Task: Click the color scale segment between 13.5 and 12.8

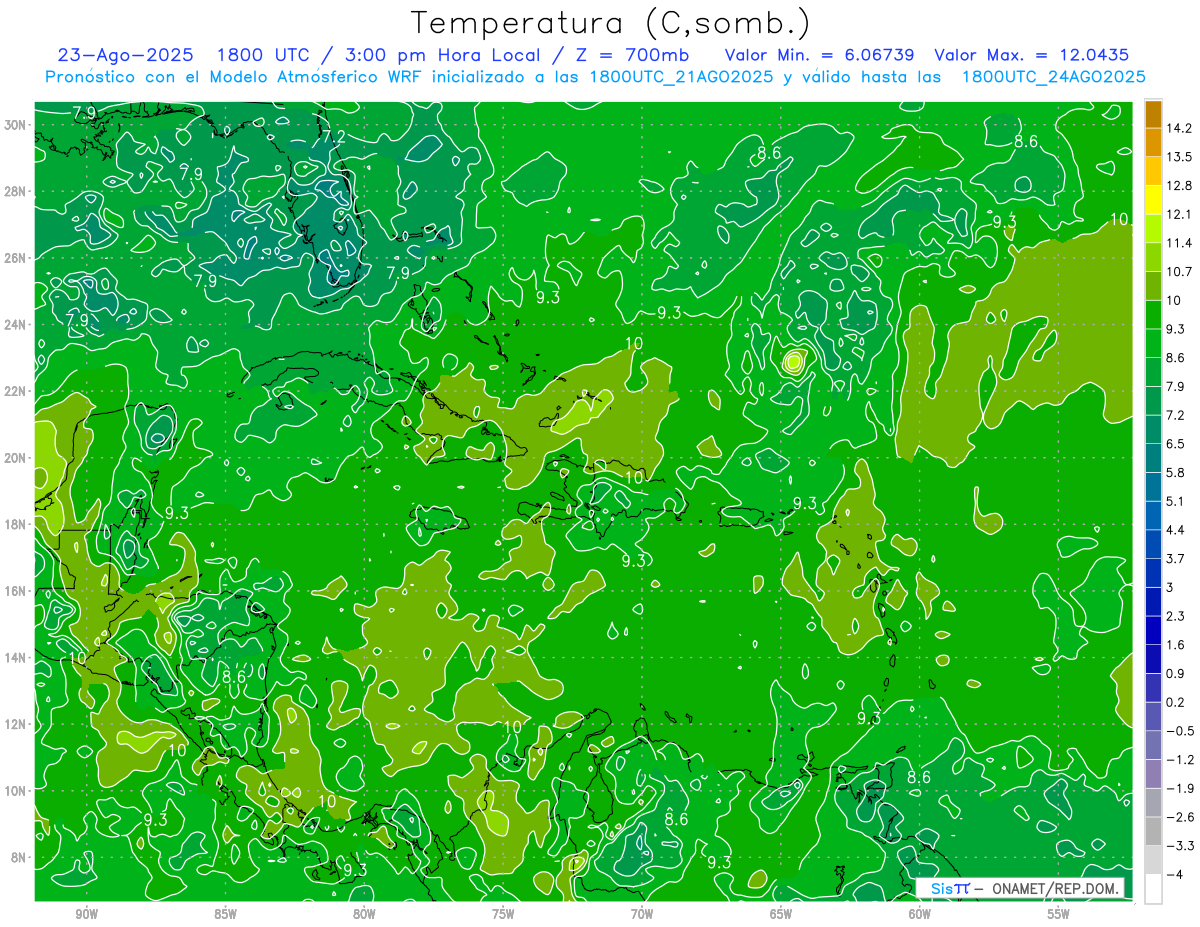Action: [x=1153, y=171]
